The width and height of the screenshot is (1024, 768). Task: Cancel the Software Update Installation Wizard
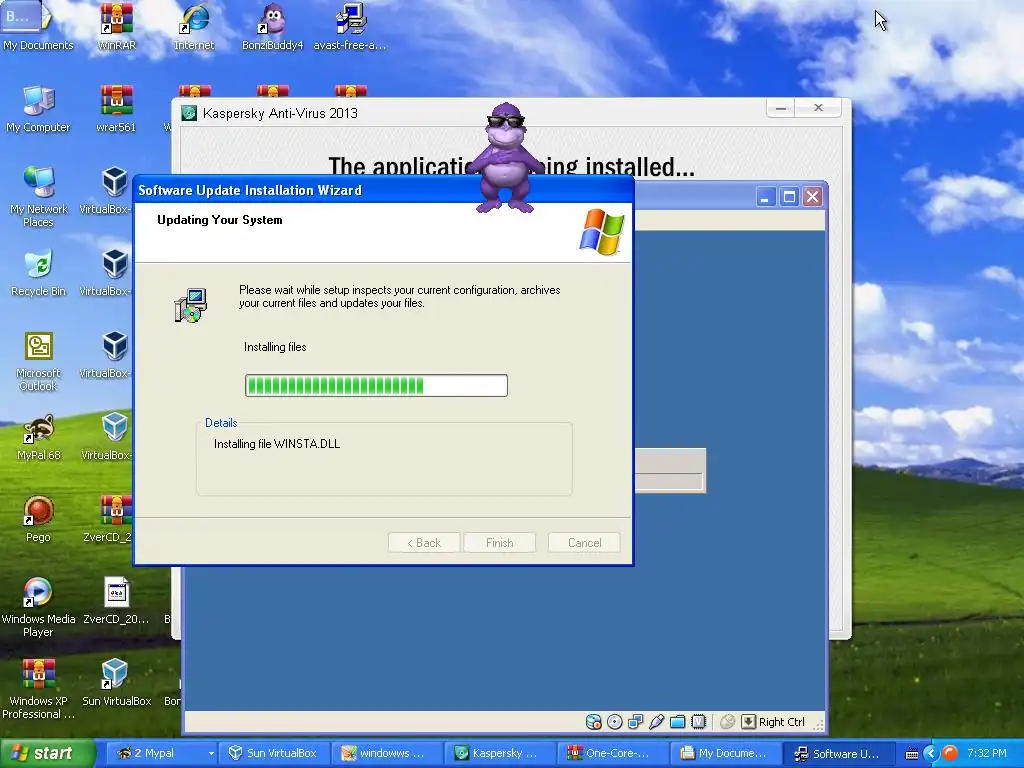click(584, 543)
